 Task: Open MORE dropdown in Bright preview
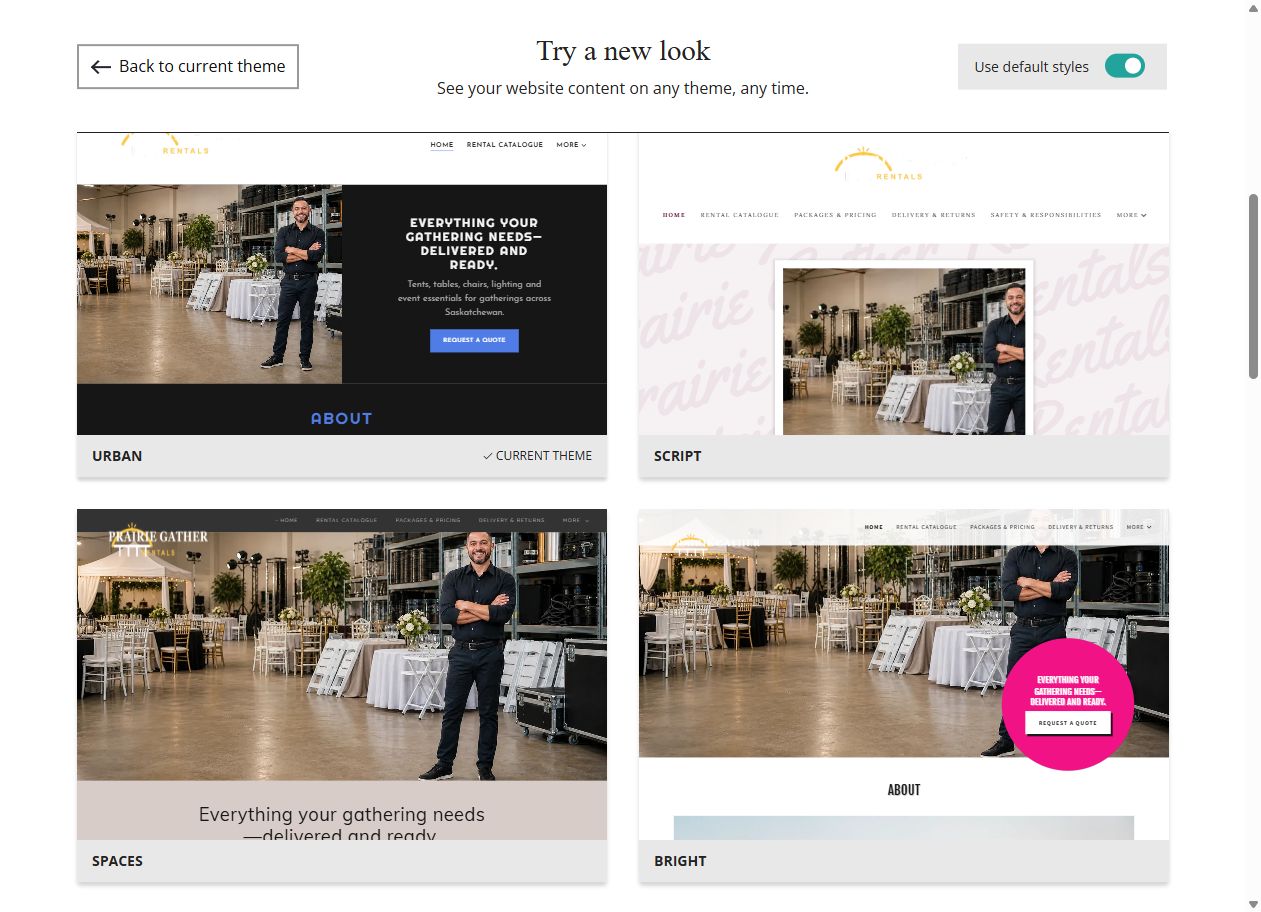click(x=1138, y=527)
